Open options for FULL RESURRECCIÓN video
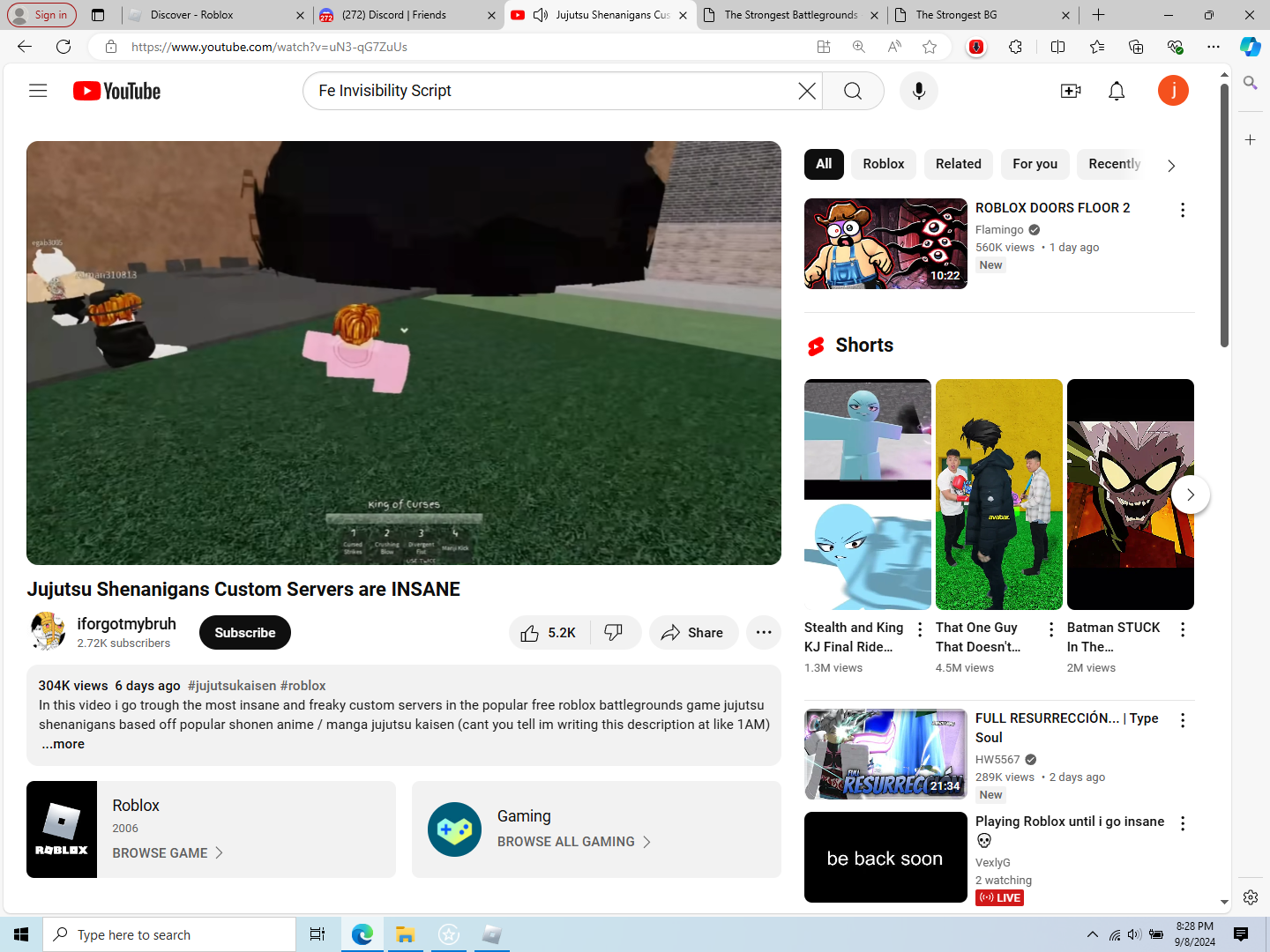Image resolution: width=1270 pixels, height=952 pixels. (x=1183, y=720)
